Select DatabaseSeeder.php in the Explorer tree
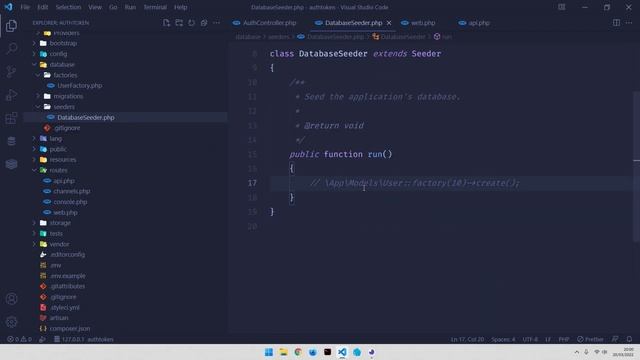This screenshot has width=640, height=360. pos(86,117)
